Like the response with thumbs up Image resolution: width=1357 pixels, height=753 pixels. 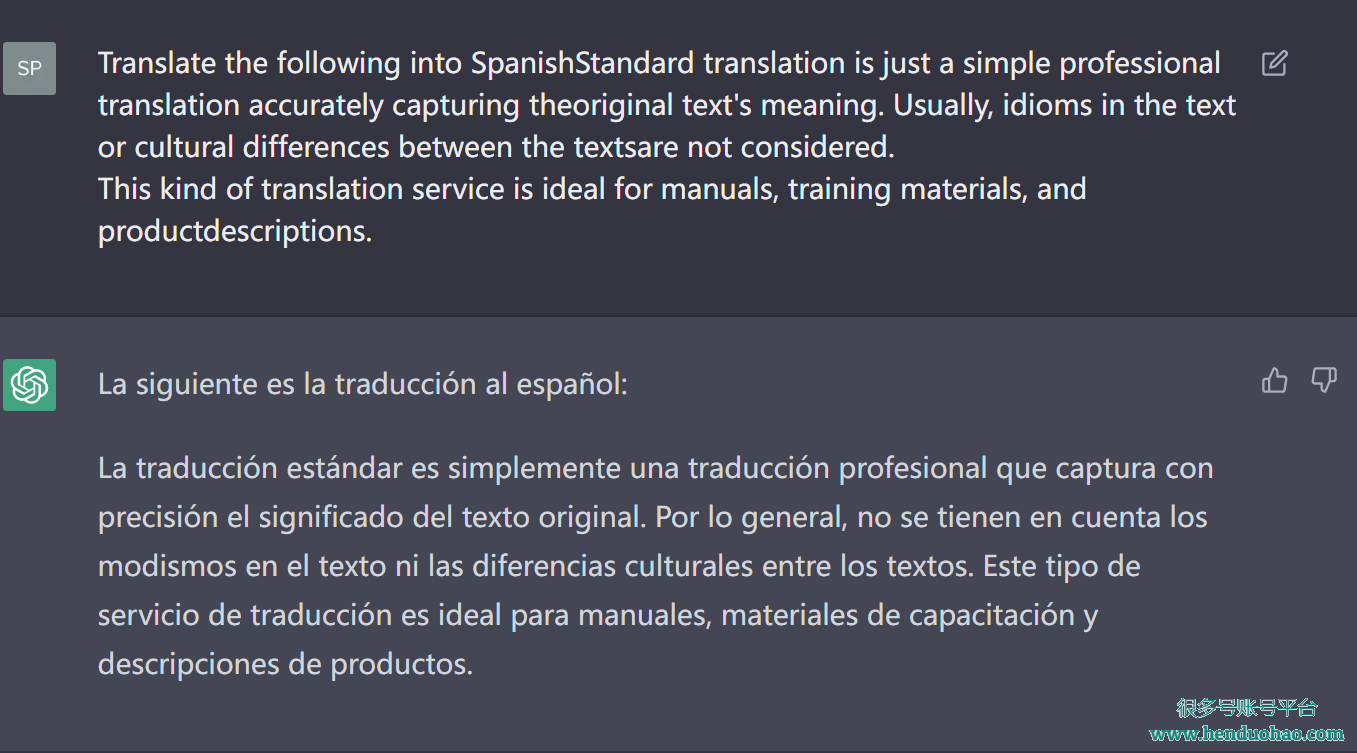click(1275, 380)
